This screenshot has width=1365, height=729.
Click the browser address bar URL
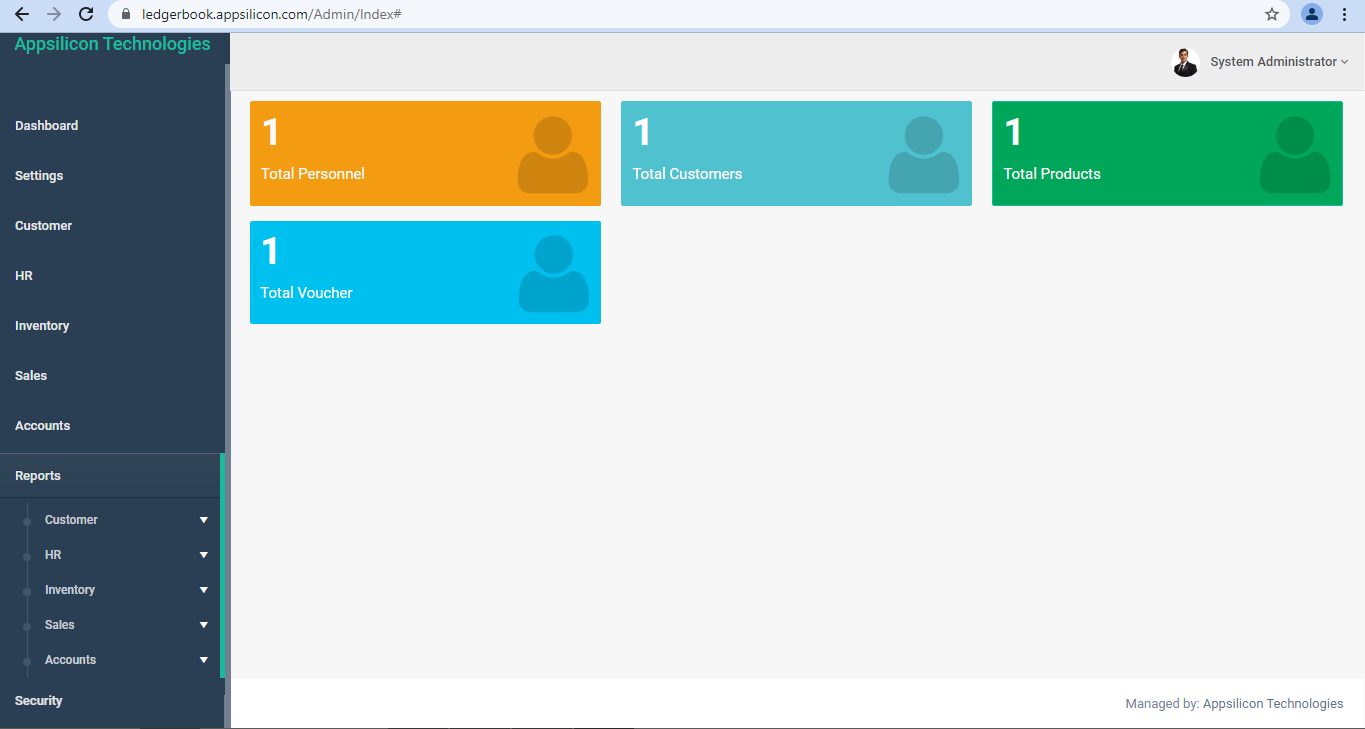(272, 14)
